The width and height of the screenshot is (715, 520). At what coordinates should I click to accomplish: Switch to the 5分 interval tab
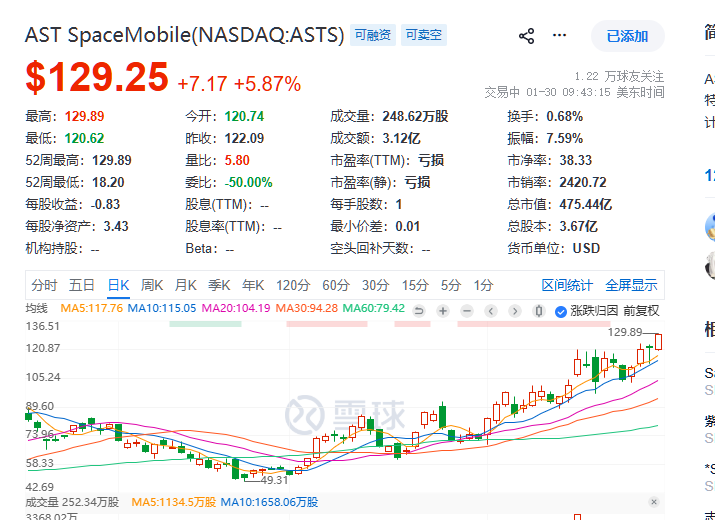click(x=451, y=286)
